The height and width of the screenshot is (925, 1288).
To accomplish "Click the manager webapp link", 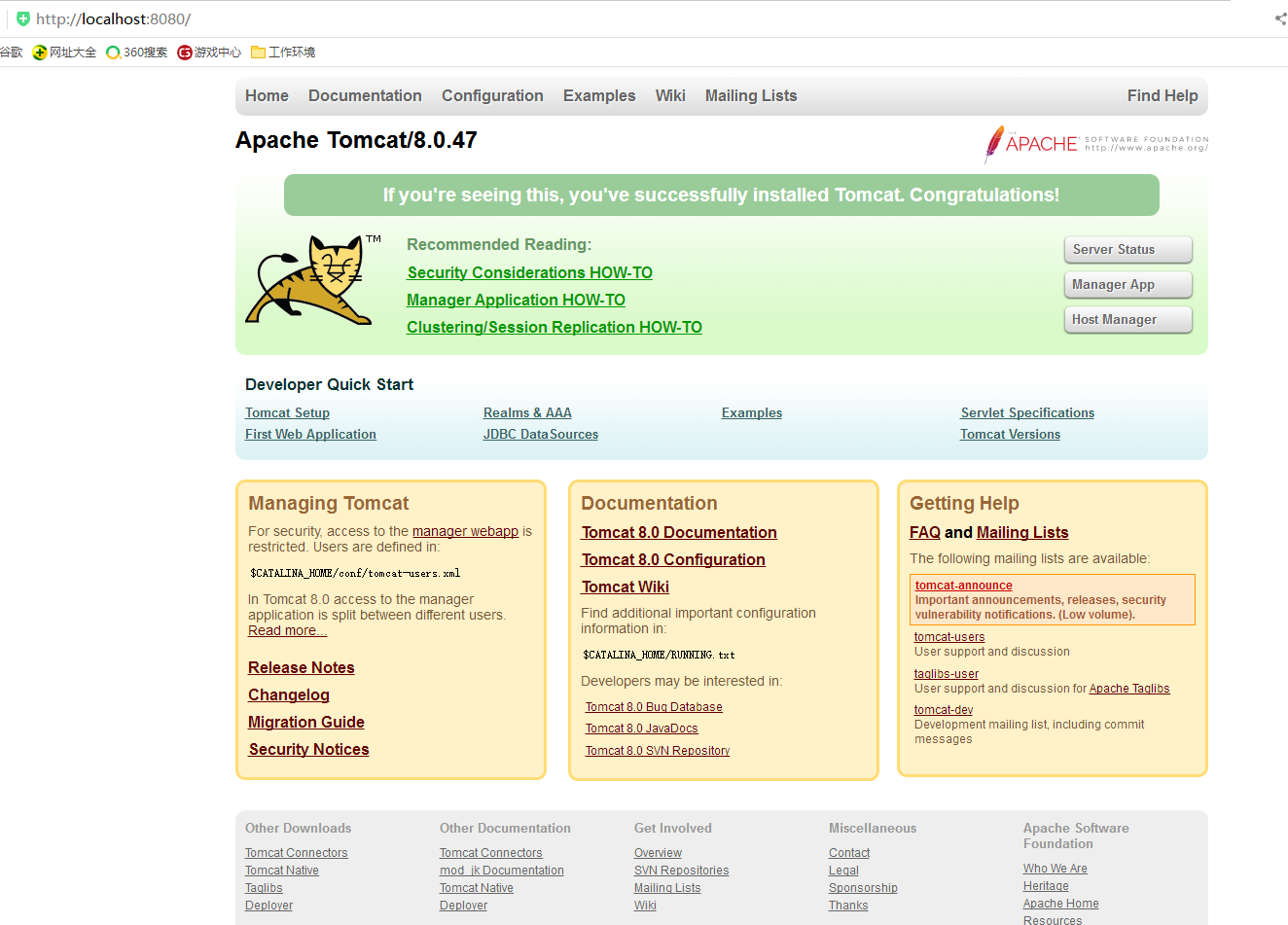I will coord(465,531).
